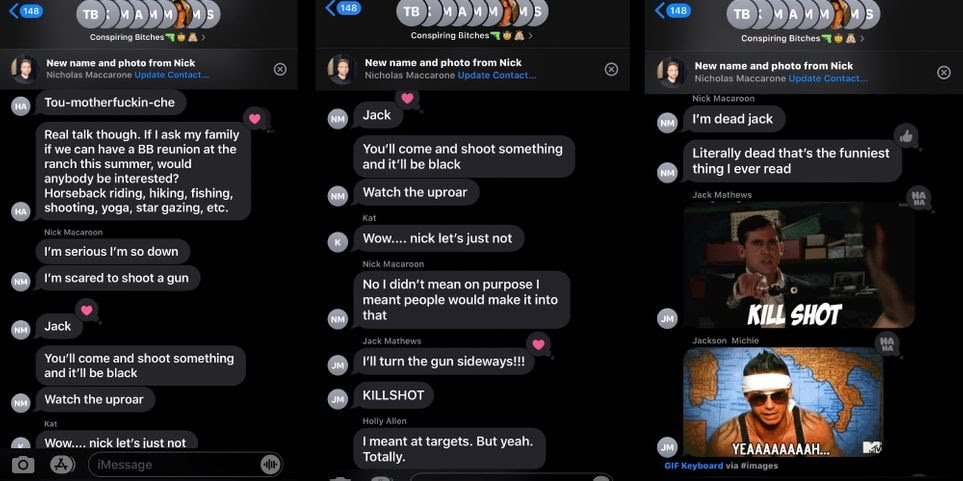Viewport: 963px width, 481px height.
Task: Open Update Contact link in right panel
Action: coord(828,78)
